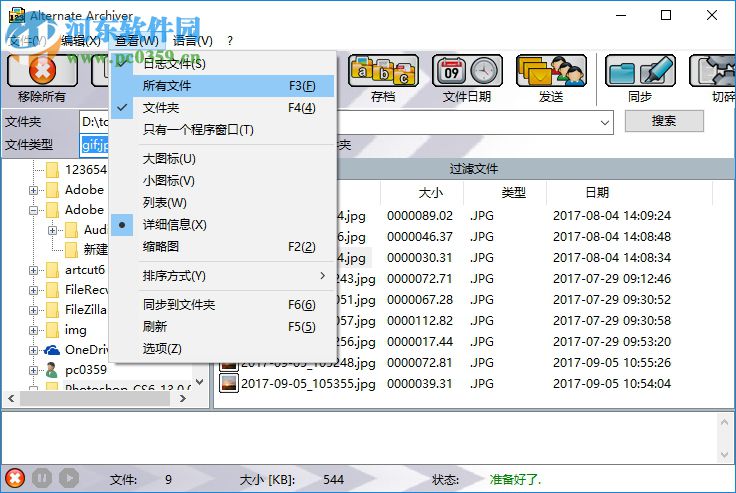Click the Filter Files (过滤文件) header bar

pyautogui.click(x=474, y=169)
